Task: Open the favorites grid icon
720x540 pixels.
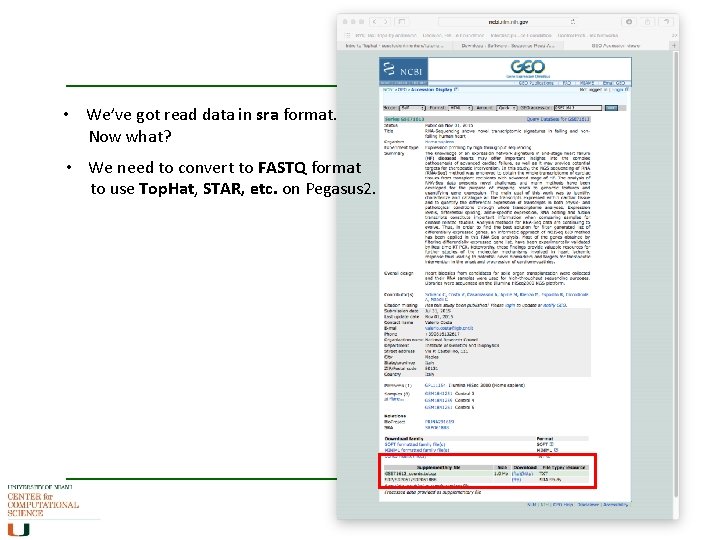Action: coord(348,35)
